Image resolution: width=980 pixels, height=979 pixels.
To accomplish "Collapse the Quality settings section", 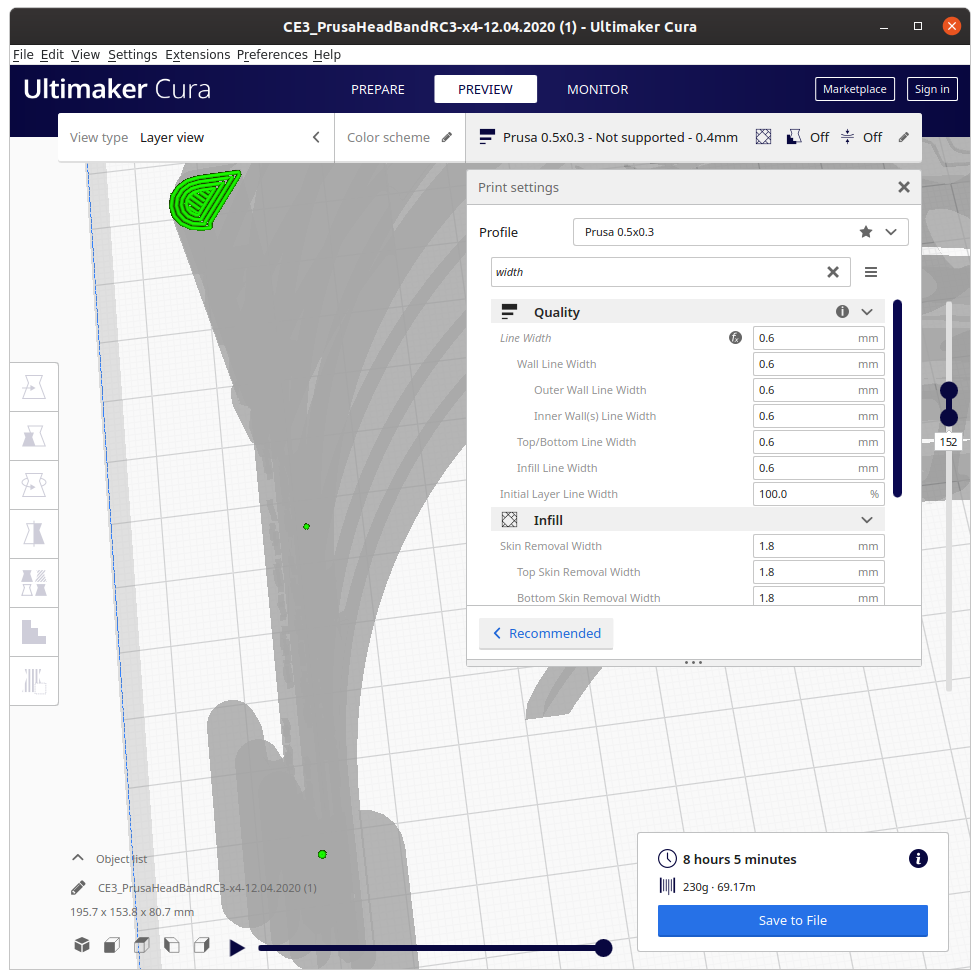I will point(868,311).
